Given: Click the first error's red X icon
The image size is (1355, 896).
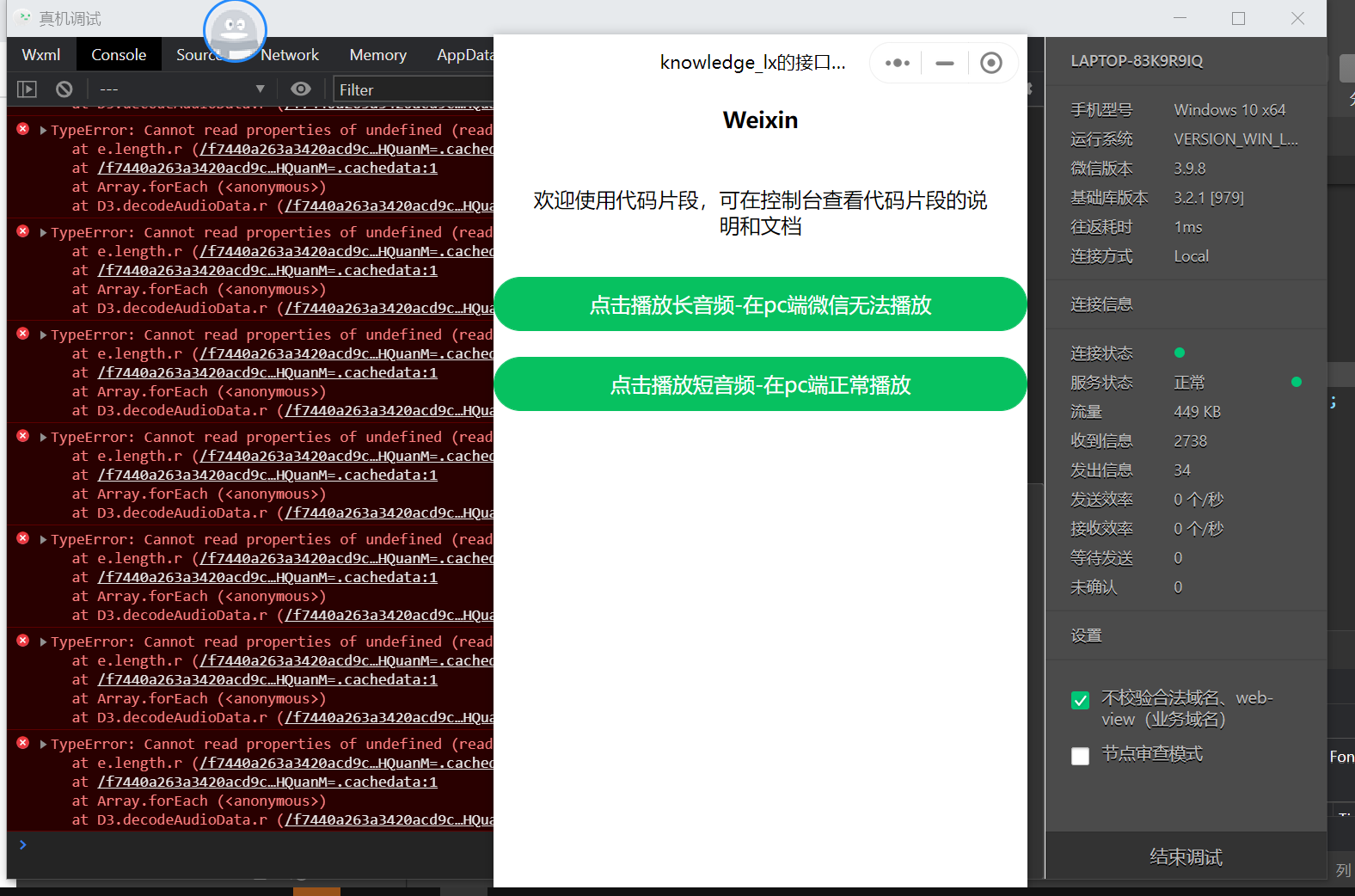Looking at the screenshot, I should click(x=23, y=129).
